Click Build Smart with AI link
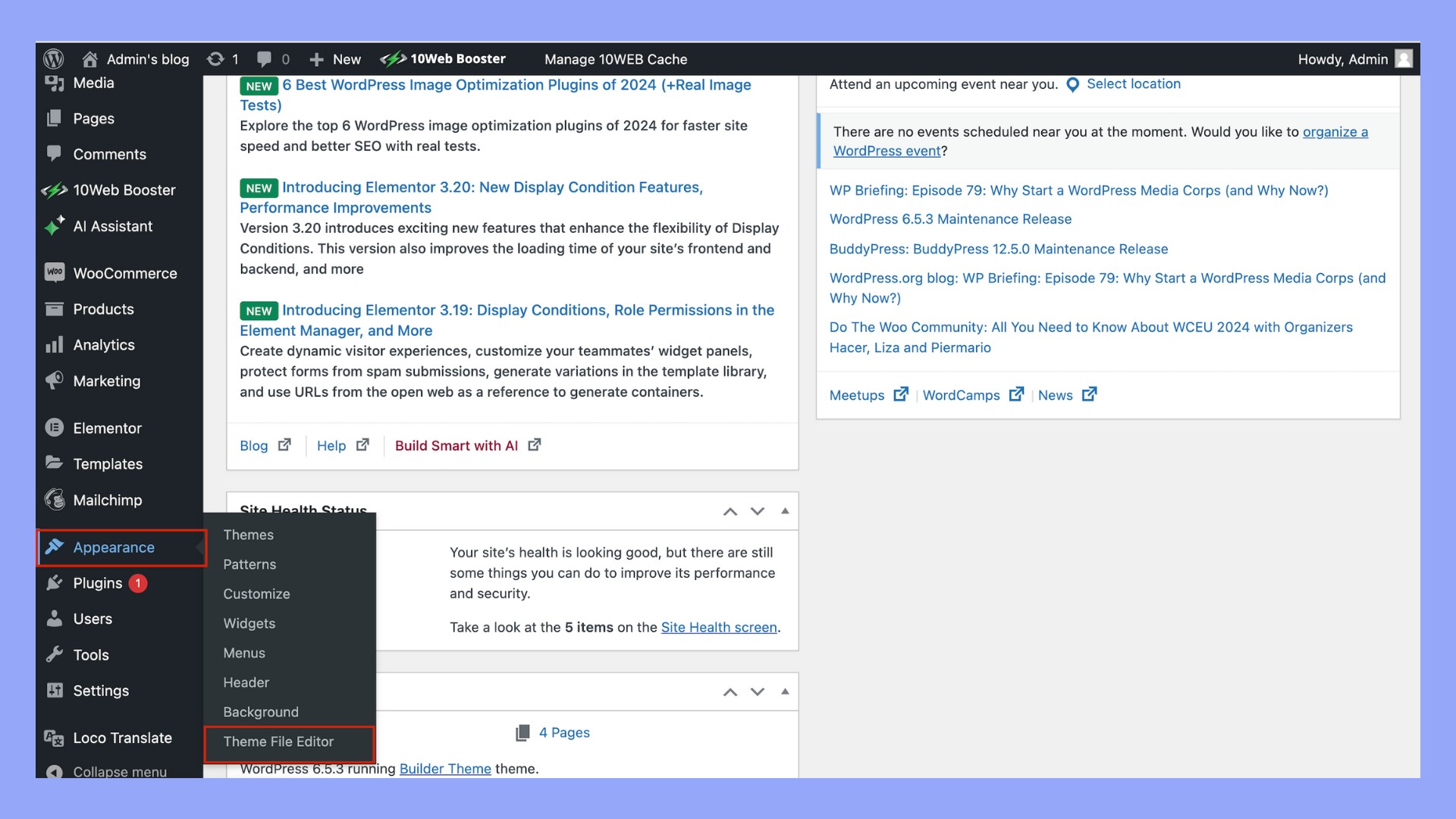This screenshot has height=819, width=1456. [x=457, y=446]
